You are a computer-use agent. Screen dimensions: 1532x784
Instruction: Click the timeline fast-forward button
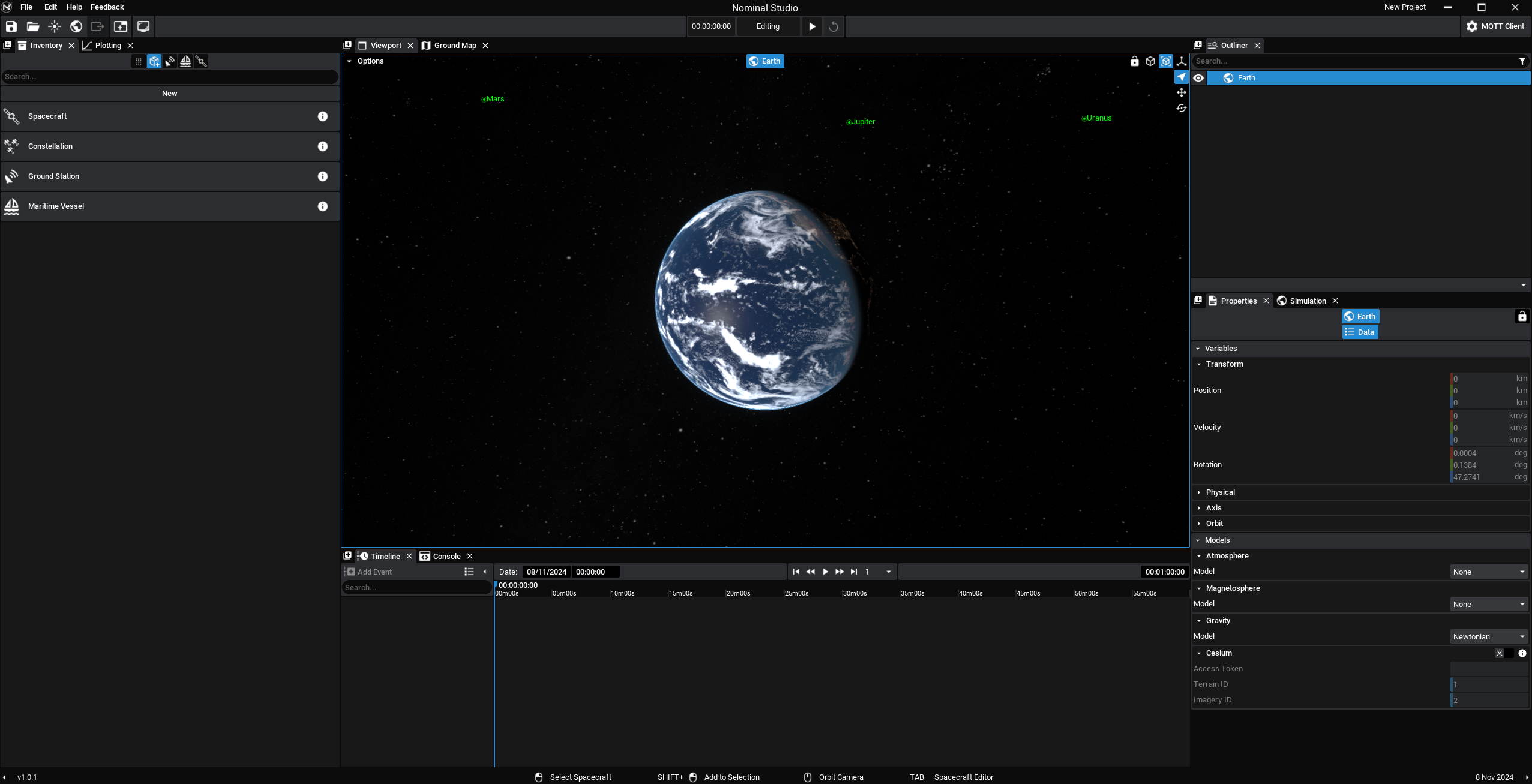pos(840,572)
